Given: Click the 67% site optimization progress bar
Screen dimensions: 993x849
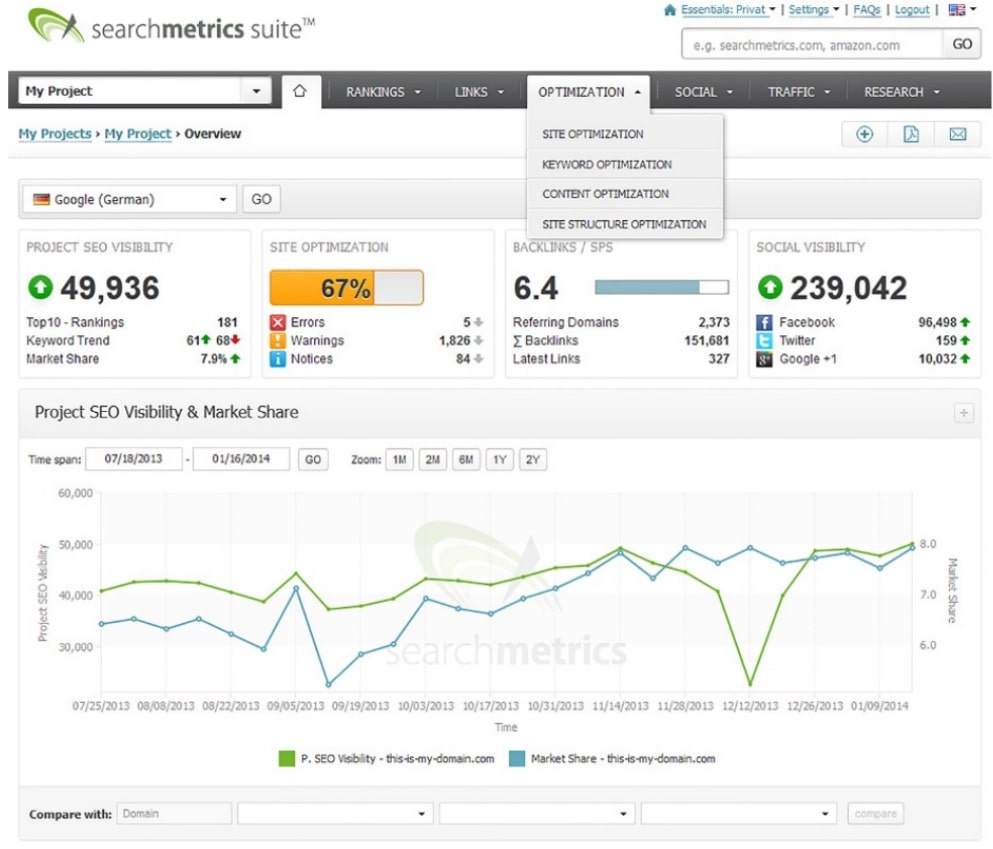Looking at the screenshot, I should 346,288.
